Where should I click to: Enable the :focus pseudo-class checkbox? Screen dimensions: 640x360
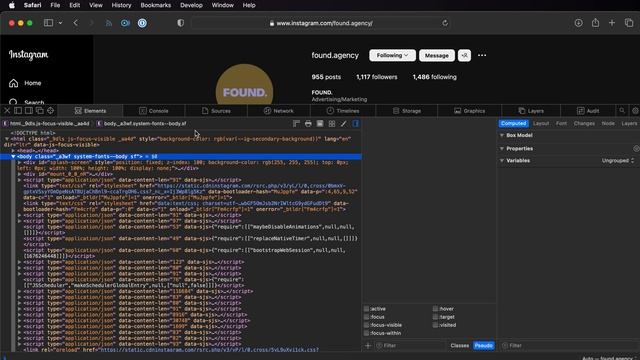coord(366,317)
